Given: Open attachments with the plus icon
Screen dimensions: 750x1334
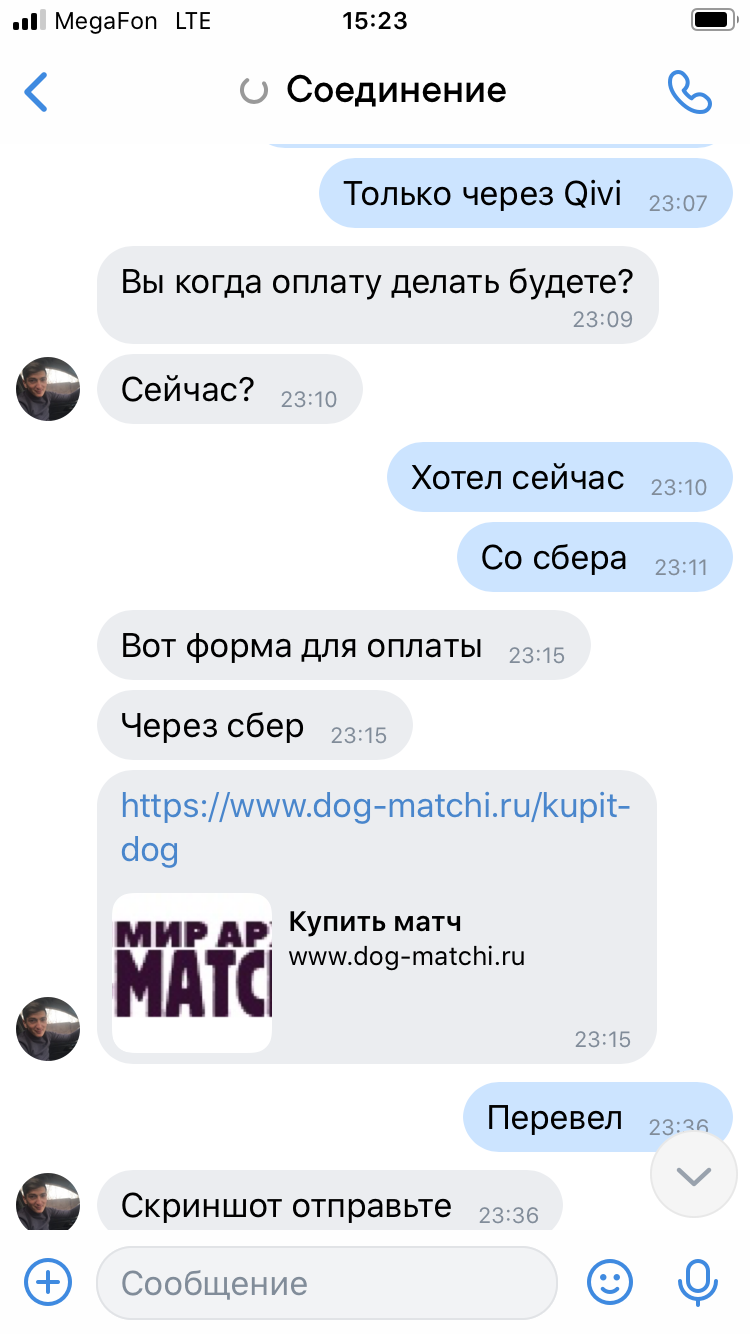Looking at the screenshot, I should [48, 1282].
